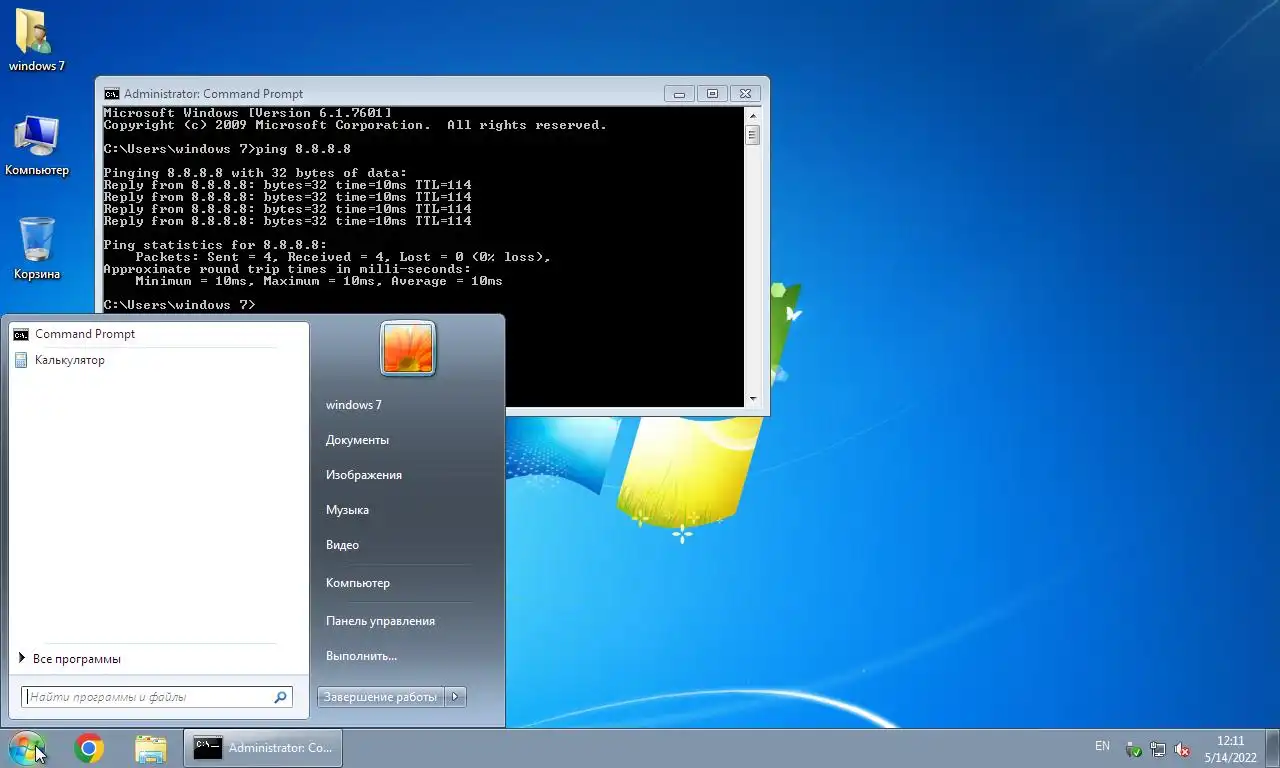Launch Google Chrome from the taskbar
The image size is (1280, 768).
(x=89, y=748)
